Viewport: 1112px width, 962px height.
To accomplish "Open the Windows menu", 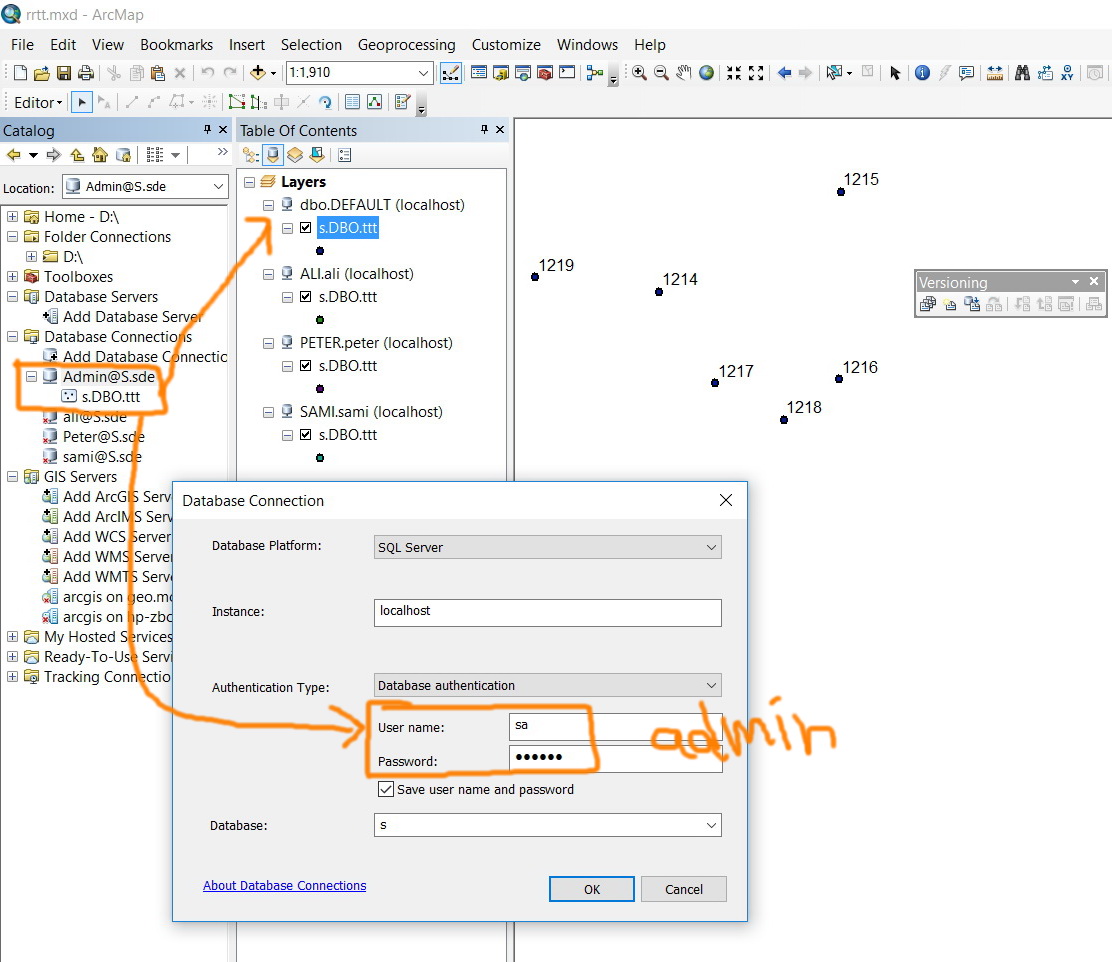I will click(x=587, y=45).
